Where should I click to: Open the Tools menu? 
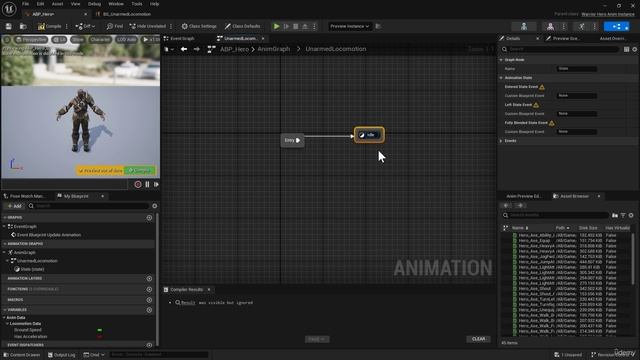click(x=137, y=4)
